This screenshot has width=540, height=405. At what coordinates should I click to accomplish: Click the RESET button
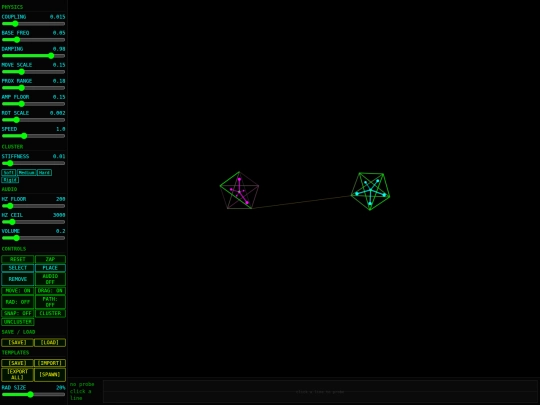[18, 259]
